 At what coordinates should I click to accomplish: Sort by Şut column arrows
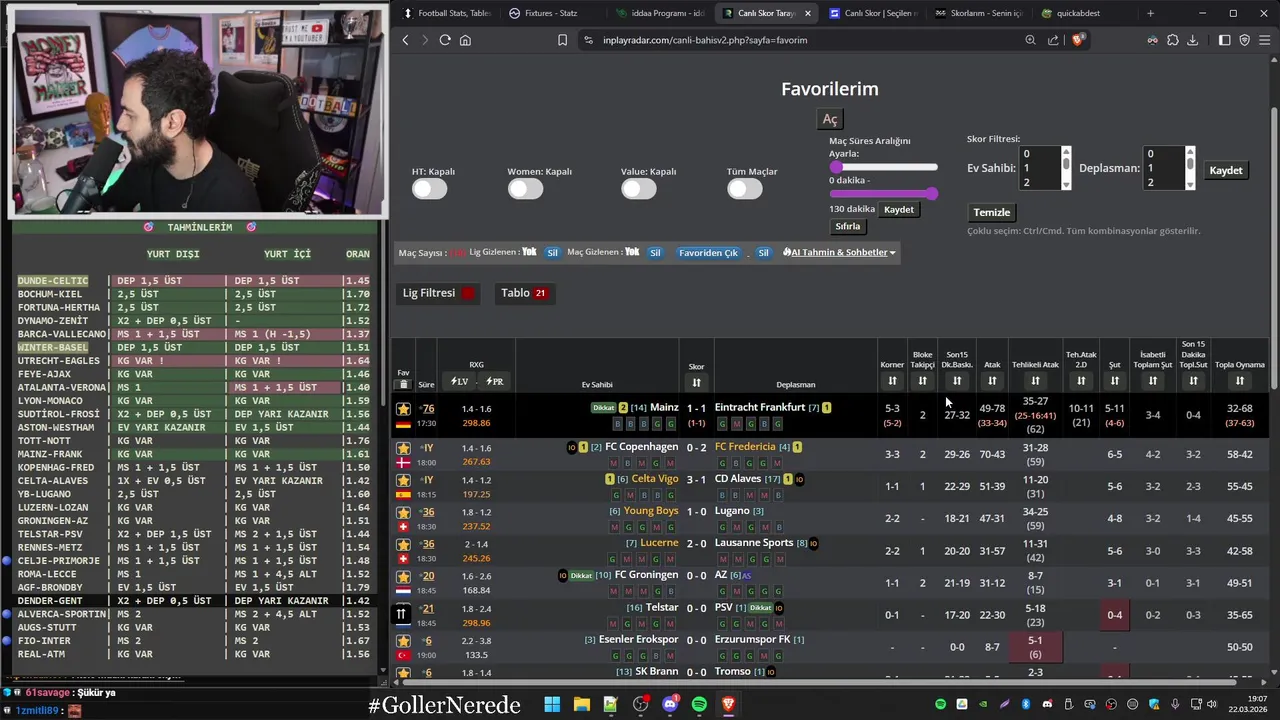1114,381
